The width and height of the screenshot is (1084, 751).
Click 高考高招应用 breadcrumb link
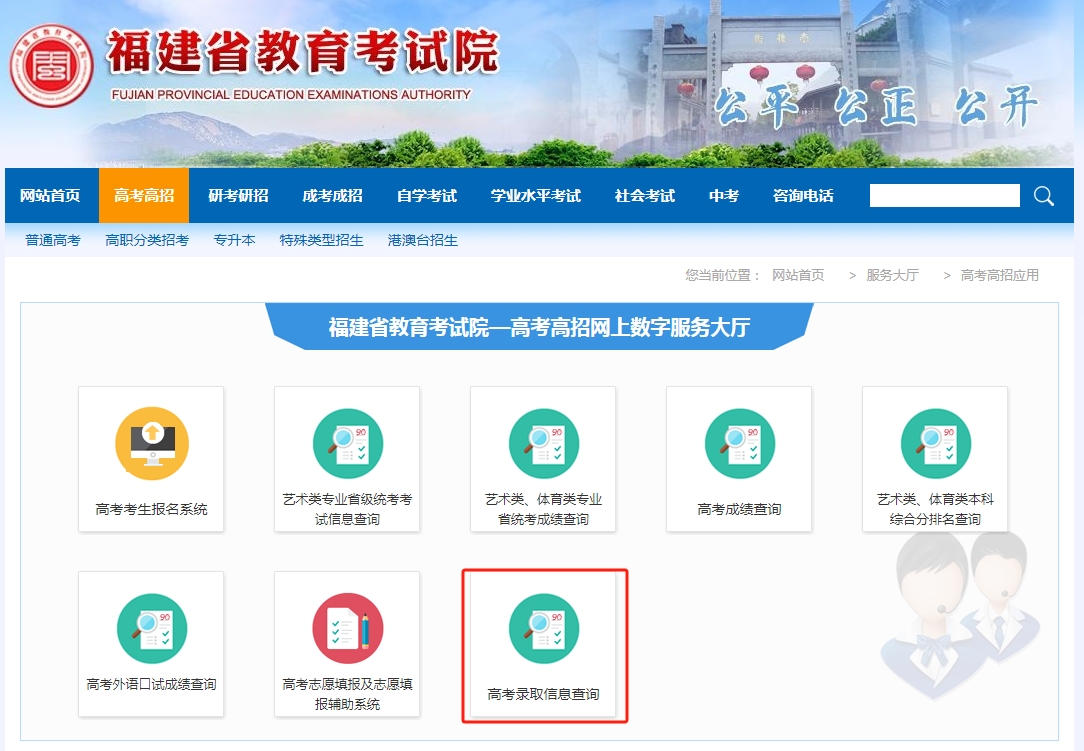click(1000, 275)
